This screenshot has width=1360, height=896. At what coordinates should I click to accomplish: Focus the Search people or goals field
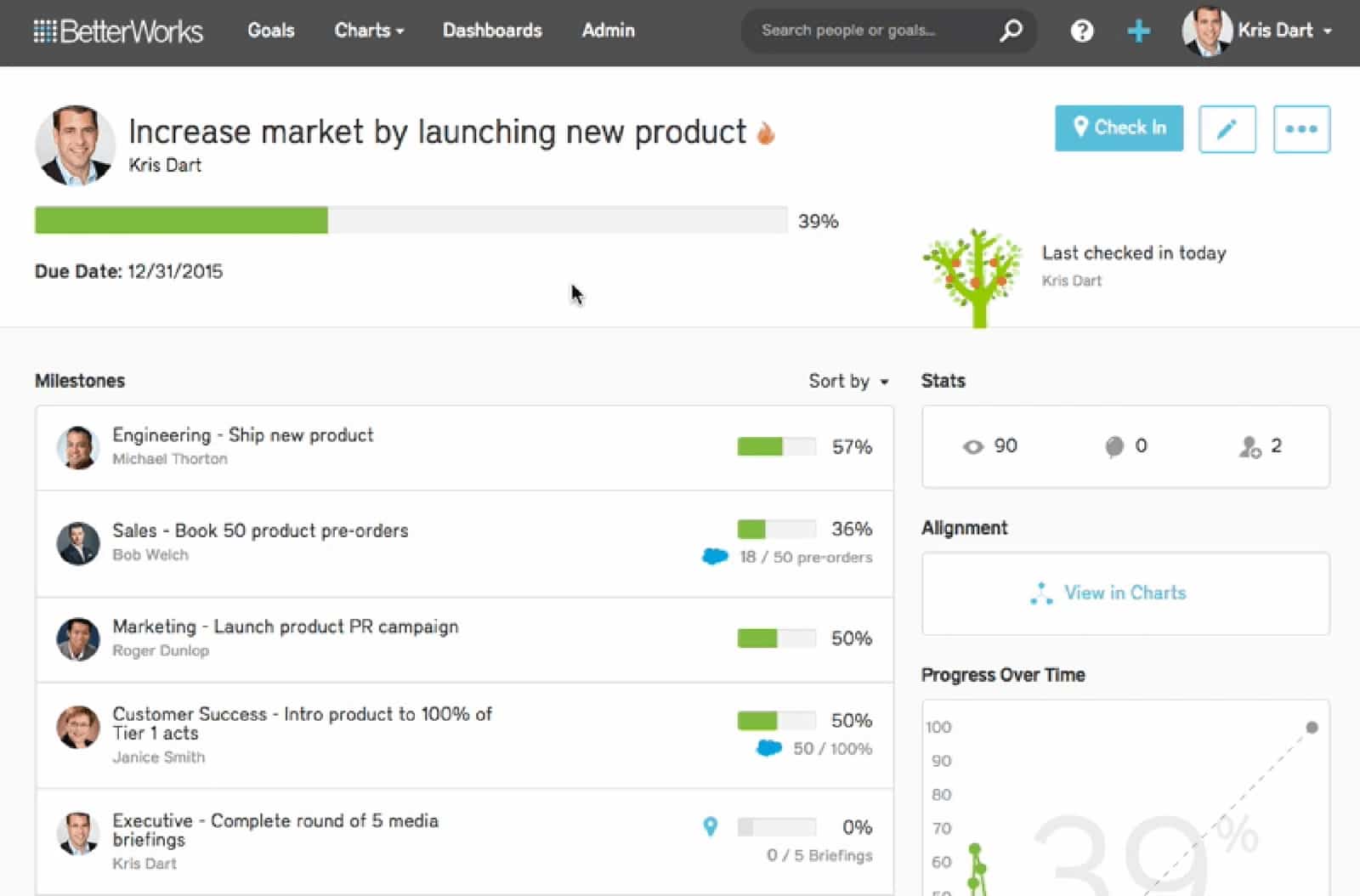point(867,31)
